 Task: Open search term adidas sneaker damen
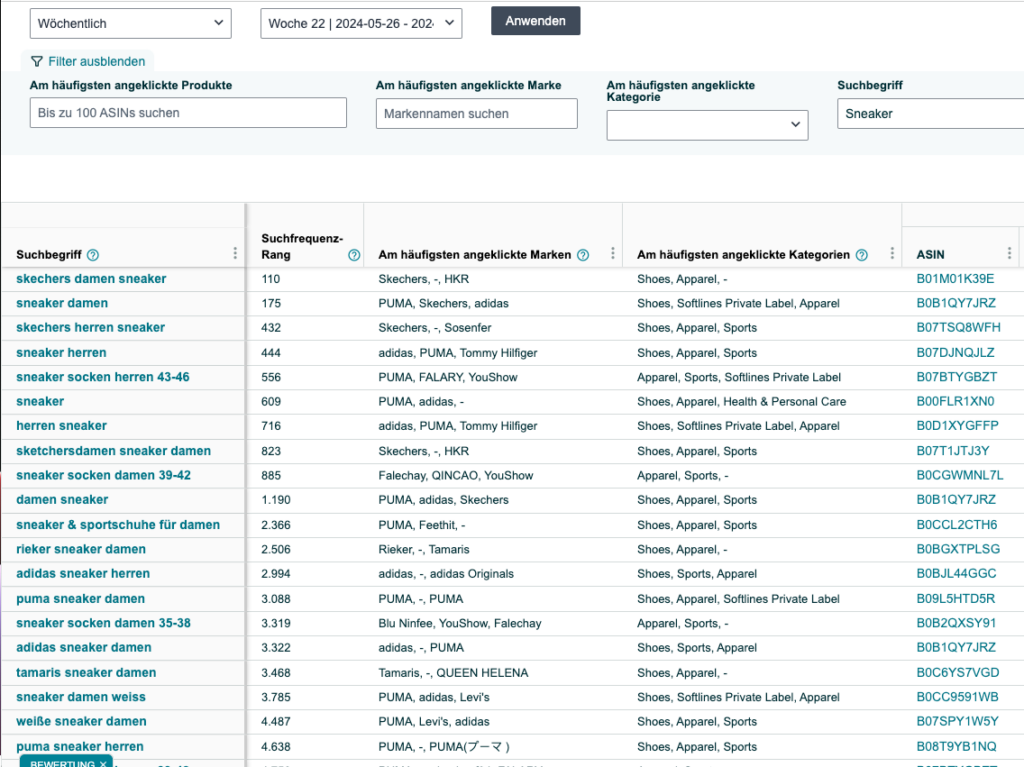[84, 647]
